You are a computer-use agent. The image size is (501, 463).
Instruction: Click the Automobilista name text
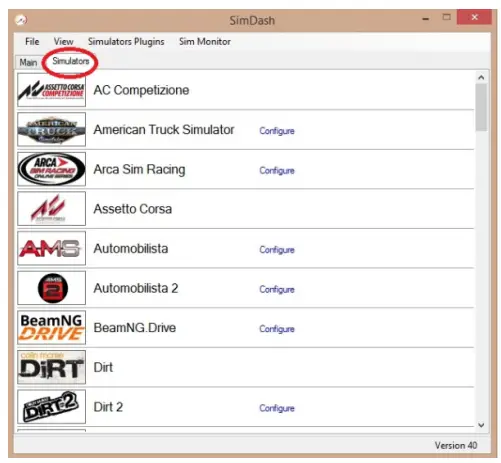pos(131,248)
